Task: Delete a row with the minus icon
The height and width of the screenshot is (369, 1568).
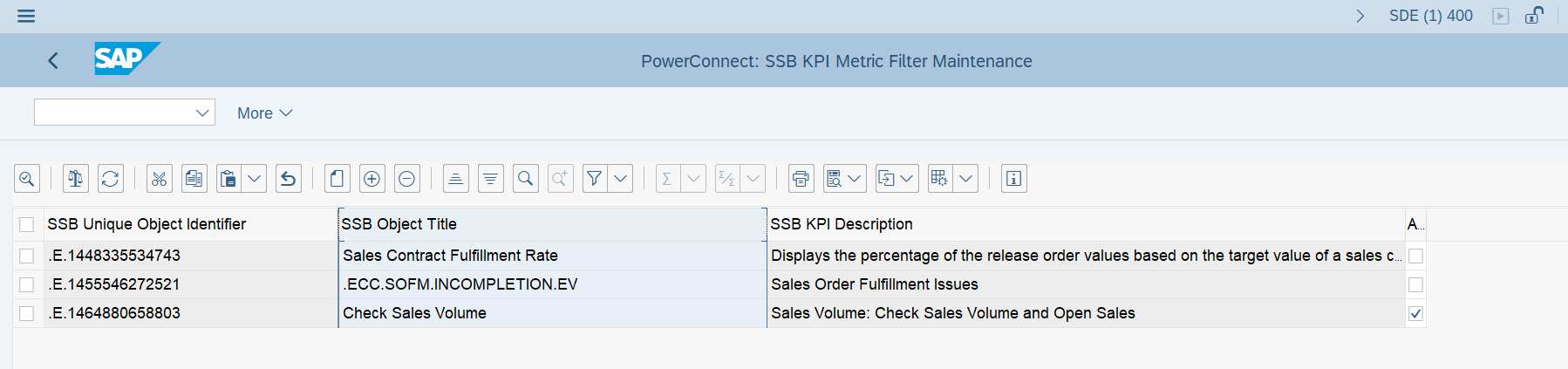Action: click(x=406, y=179)
